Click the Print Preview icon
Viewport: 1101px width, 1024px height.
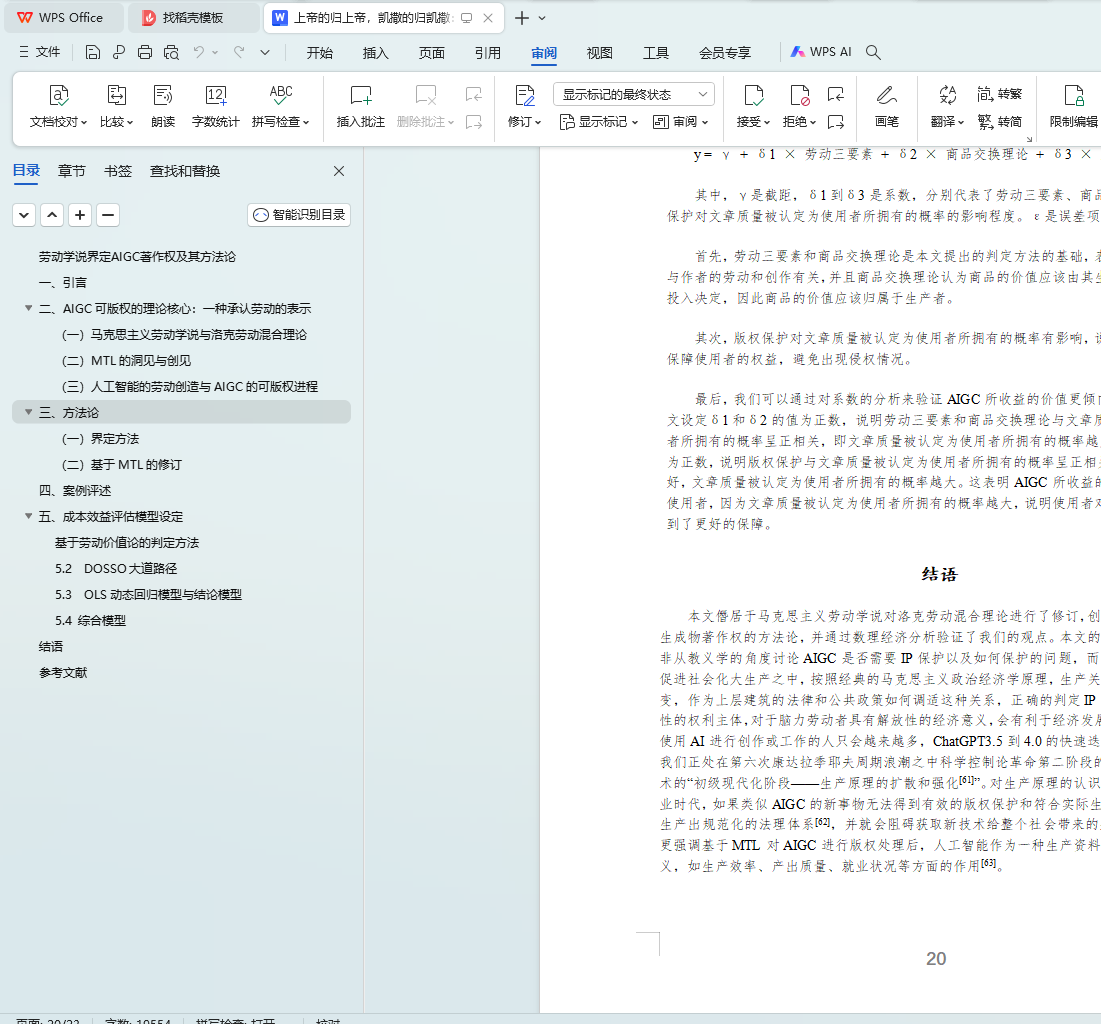point(171,52)
